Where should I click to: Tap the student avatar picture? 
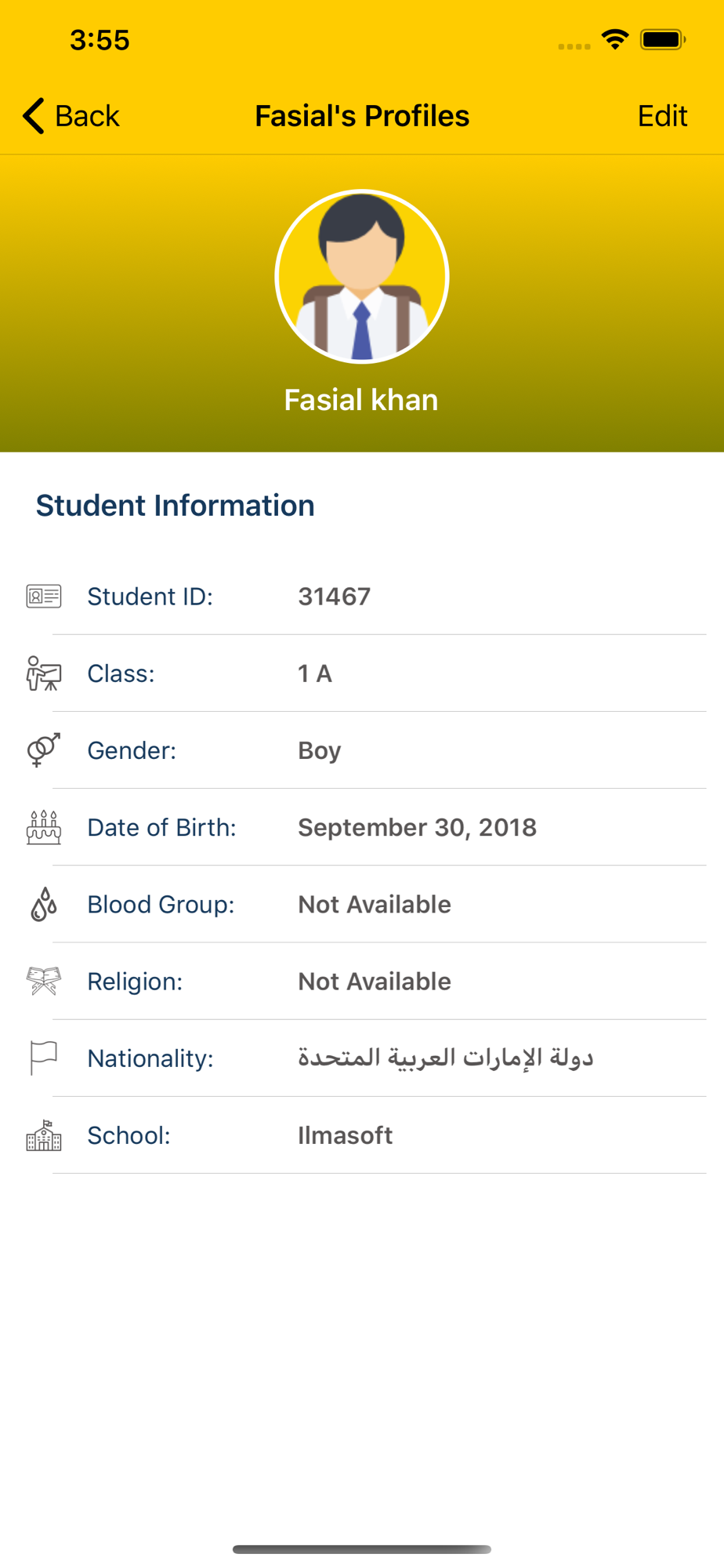(x=362, y=277)
